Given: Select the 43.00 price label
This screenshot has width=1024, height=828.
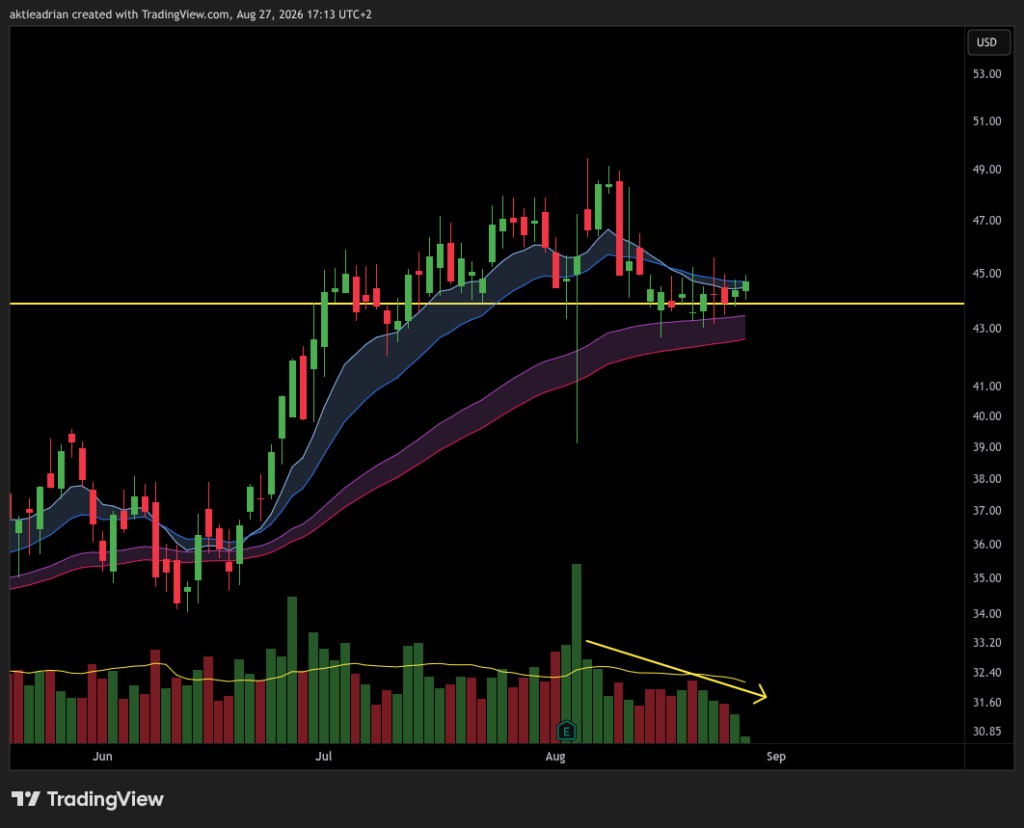Looking at the screenshot, I should point(987,328).
